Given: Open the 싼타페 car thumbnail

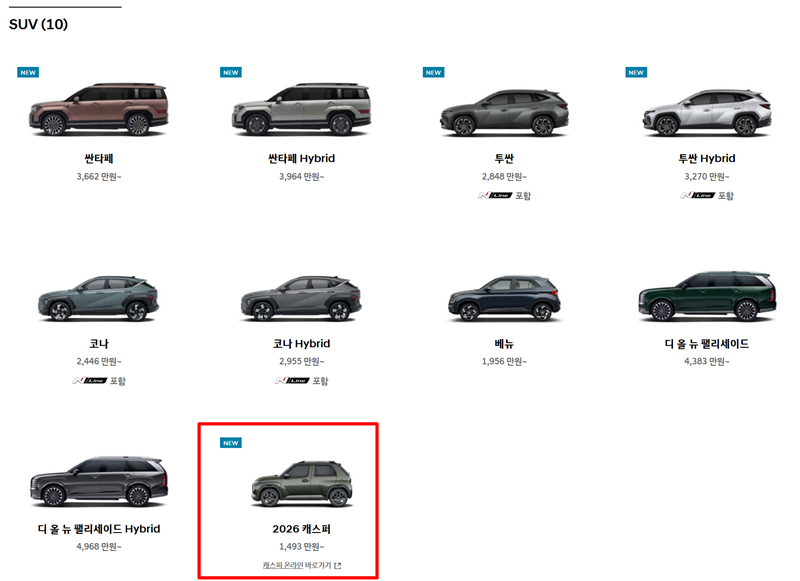Looking at the screenshot, I should pyautogui.click(x=98, y=109).
